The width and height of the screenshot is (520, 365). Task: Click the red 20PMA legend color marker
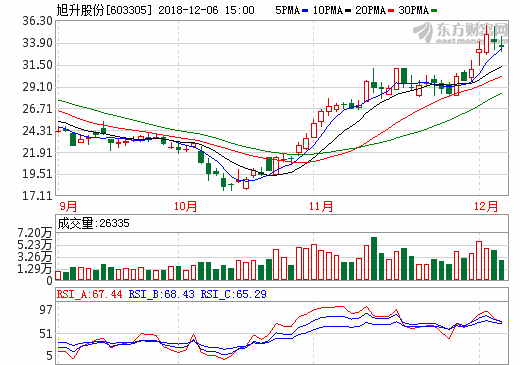coord(391,11)
